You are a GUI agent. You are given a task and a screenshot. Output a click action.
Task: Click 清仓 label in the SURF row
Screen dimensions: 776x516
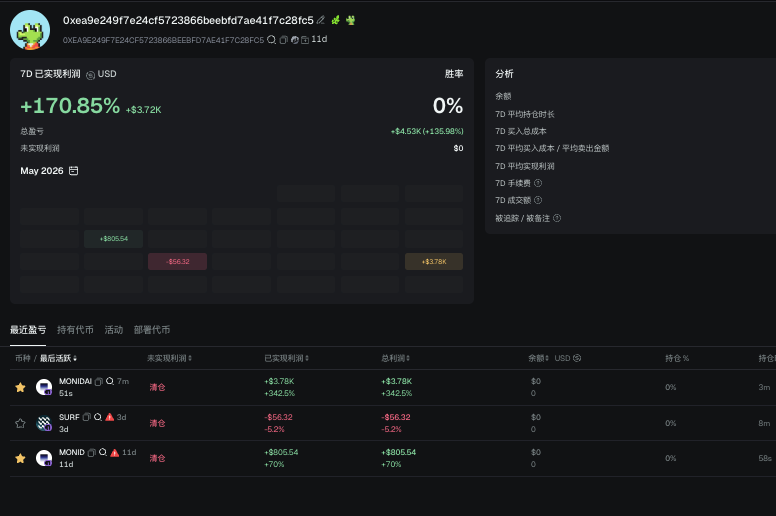click(x=157, y=423)
